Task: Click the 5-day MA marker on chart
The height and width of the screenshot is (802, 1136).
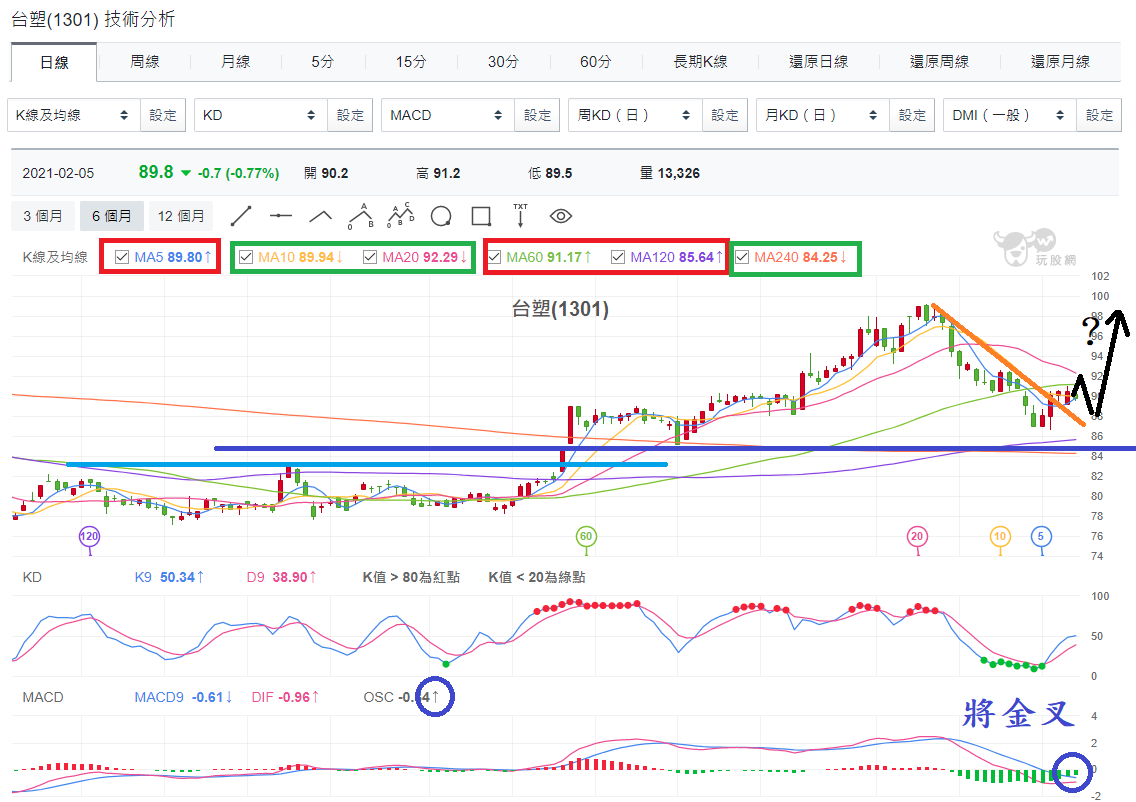Action: 1041,537
